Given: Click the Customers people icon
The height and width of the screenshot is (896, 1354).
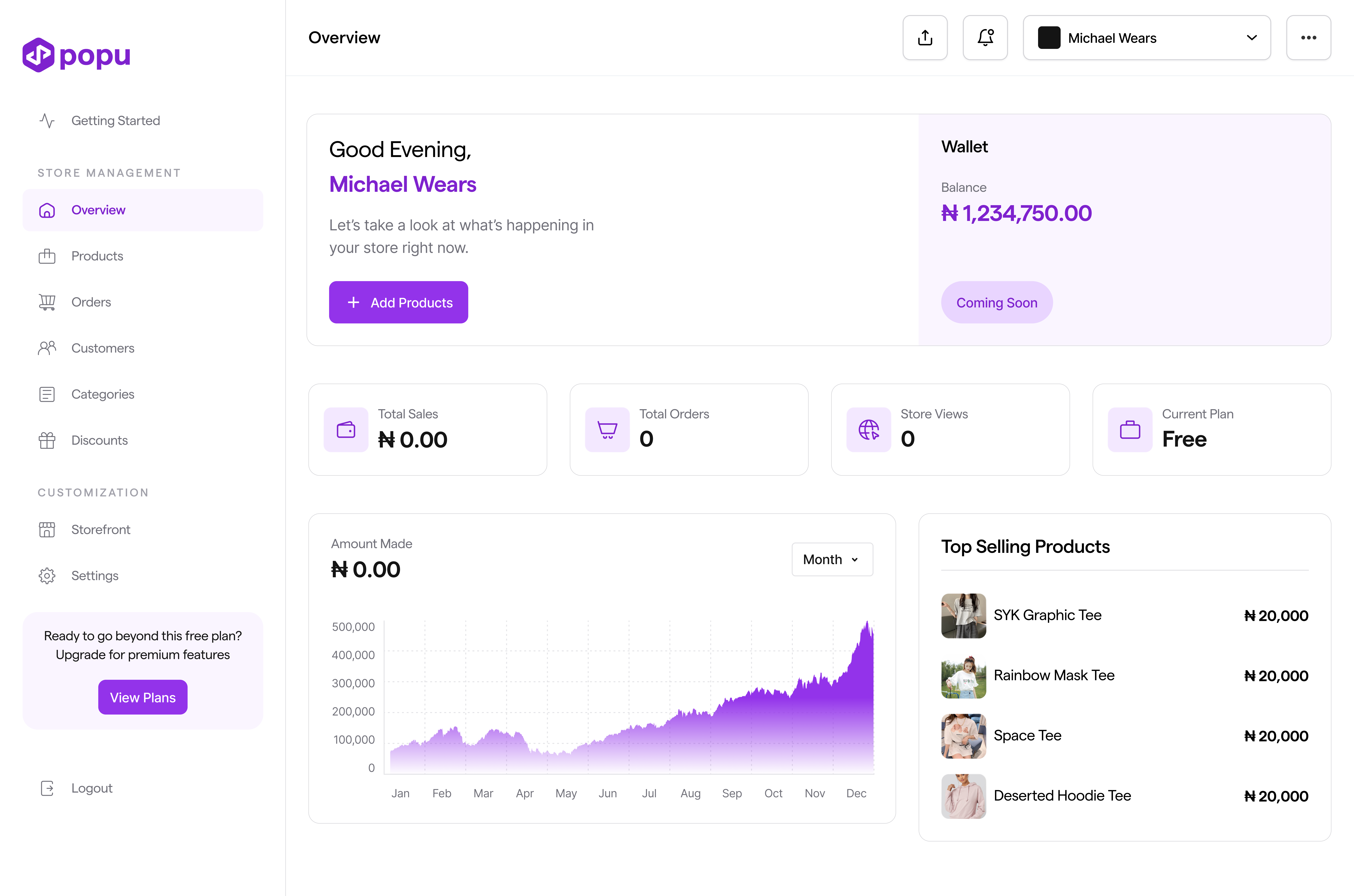Looking at the screenshot, I should click(47, 348).
